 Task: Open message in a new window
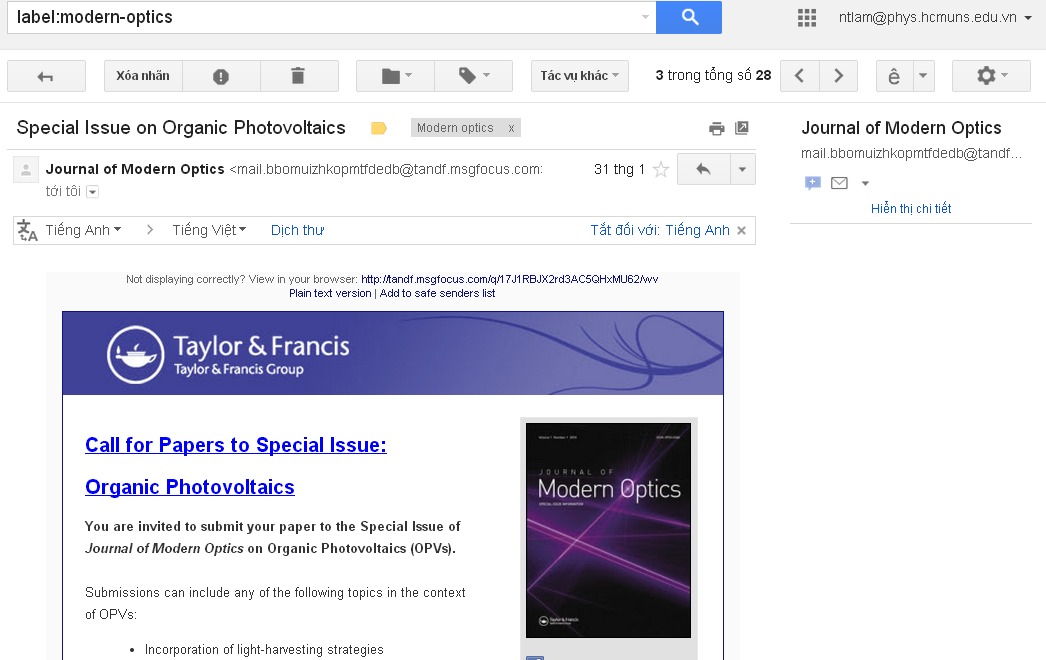point(742,128)
